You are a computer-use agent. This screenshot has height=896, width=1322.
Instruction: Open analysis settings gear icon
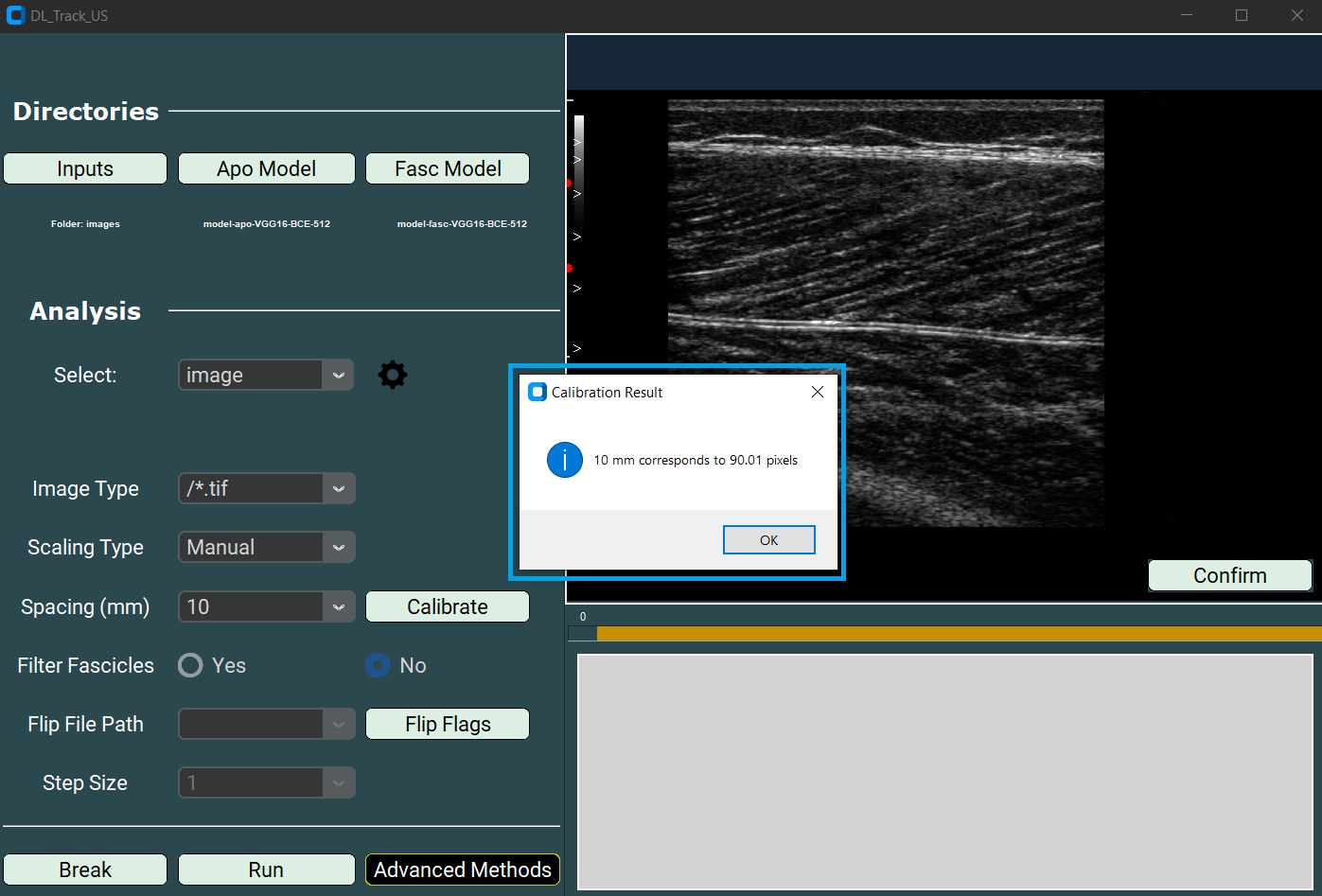coord(393,375)
